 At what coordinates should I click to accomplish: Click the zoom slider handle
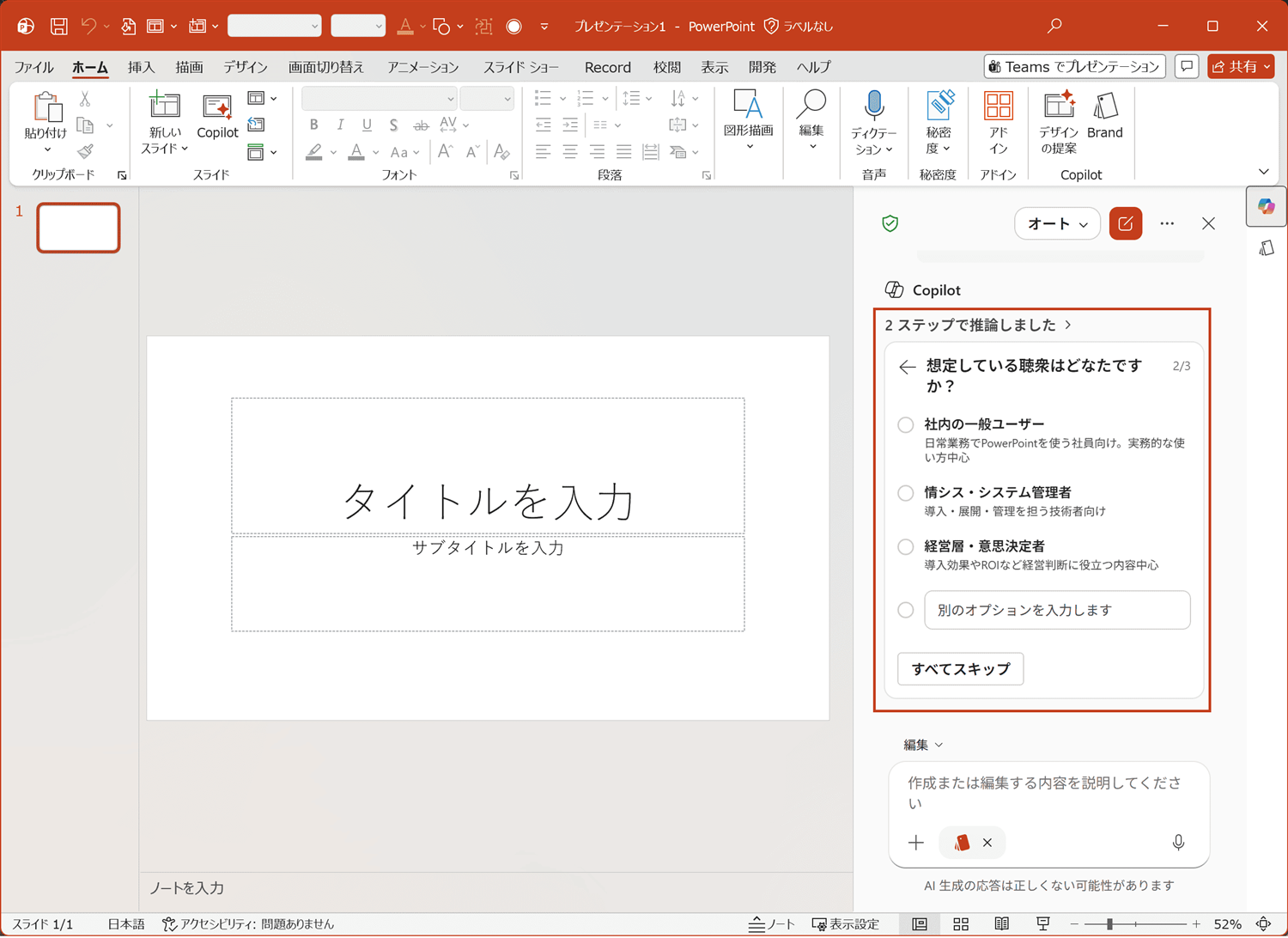coord(1109,924)
